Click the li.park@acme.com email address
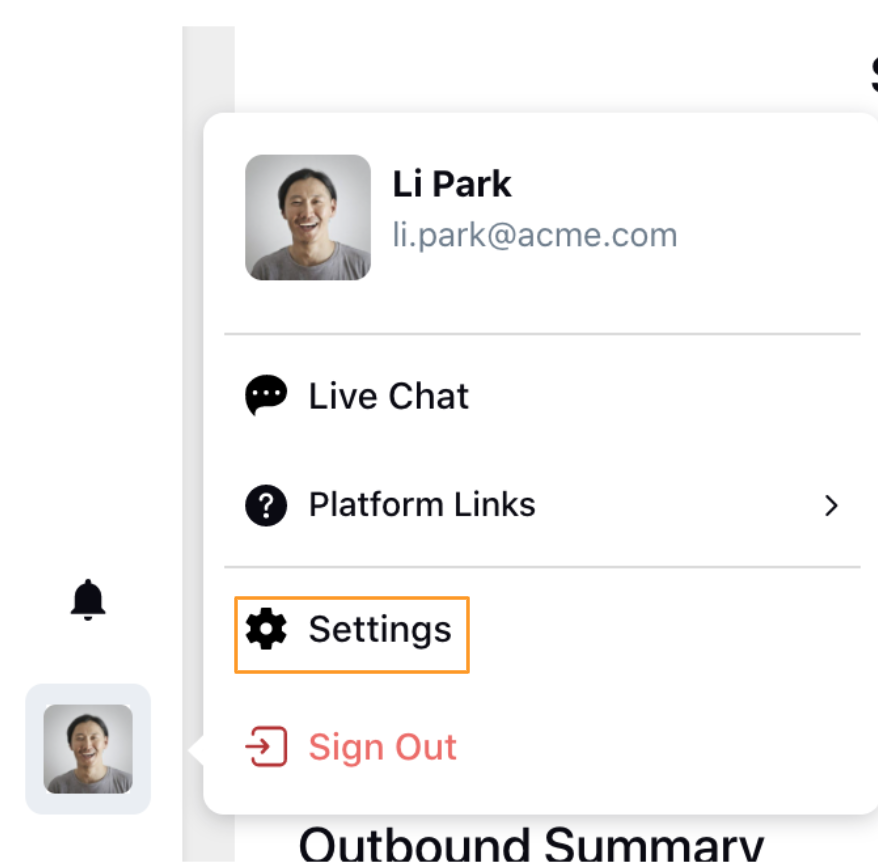Viewport: 878px width, 862px height. [x=535, y=235]
